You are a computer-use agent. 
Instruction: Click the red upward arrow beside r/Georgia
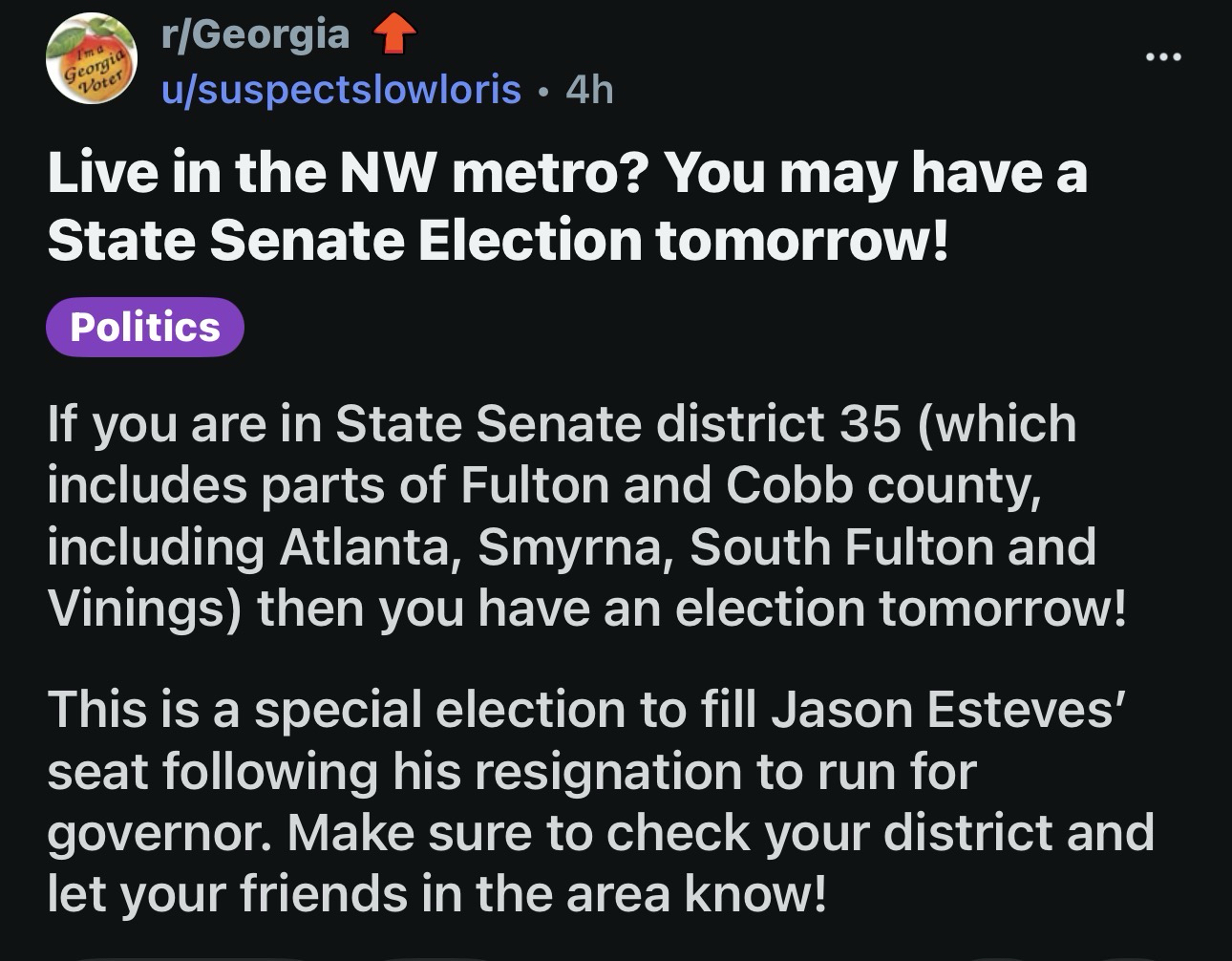[393, 38]
